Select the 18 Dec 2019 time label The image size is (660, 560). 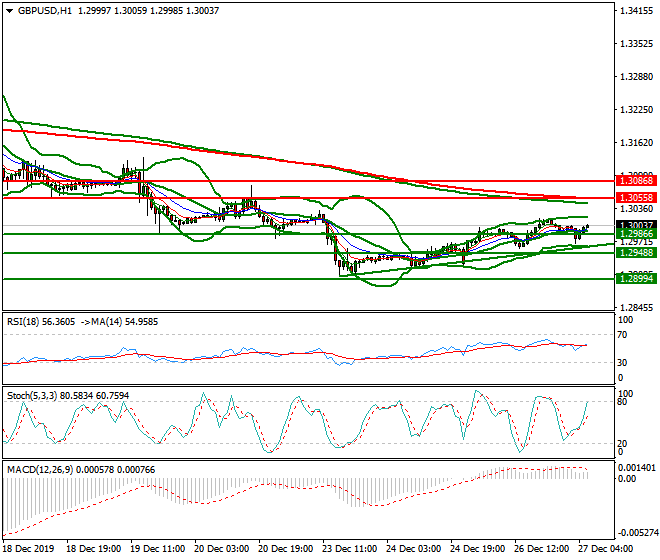[x=29, y=549]
